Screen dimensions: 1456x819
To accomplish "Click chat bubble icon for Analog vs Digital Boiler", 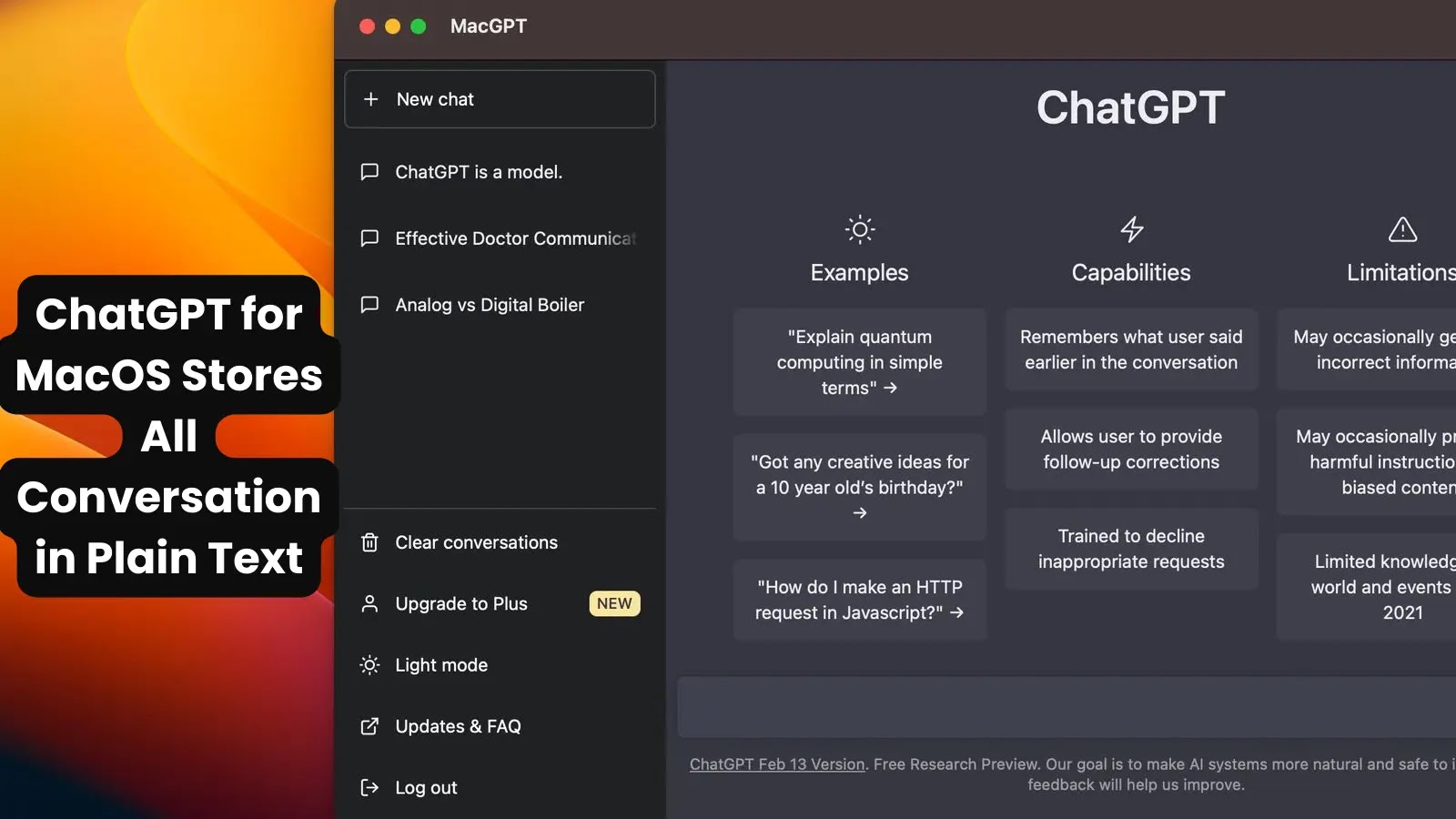I will [x=369, y=305].
